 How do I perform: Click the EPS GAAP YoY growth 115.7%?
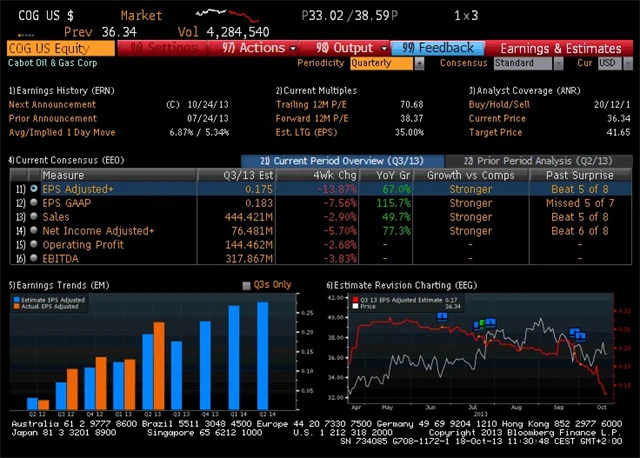tap(393, 203)
